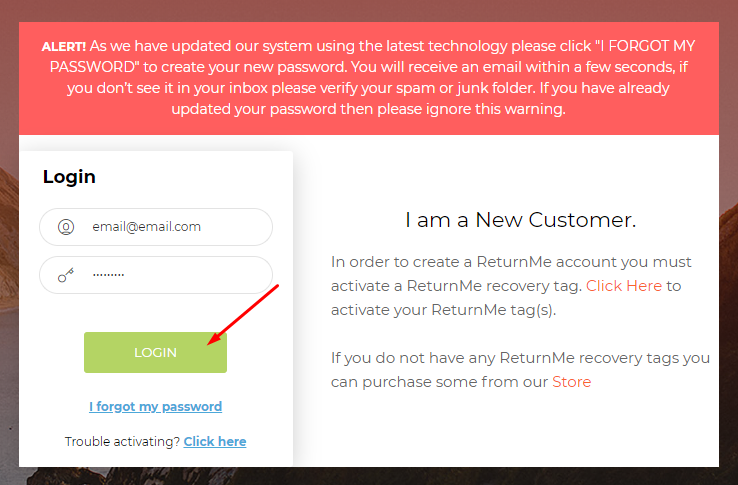Click the "Login" heading
The image size is (738, 485).
[x=69, y=177]
